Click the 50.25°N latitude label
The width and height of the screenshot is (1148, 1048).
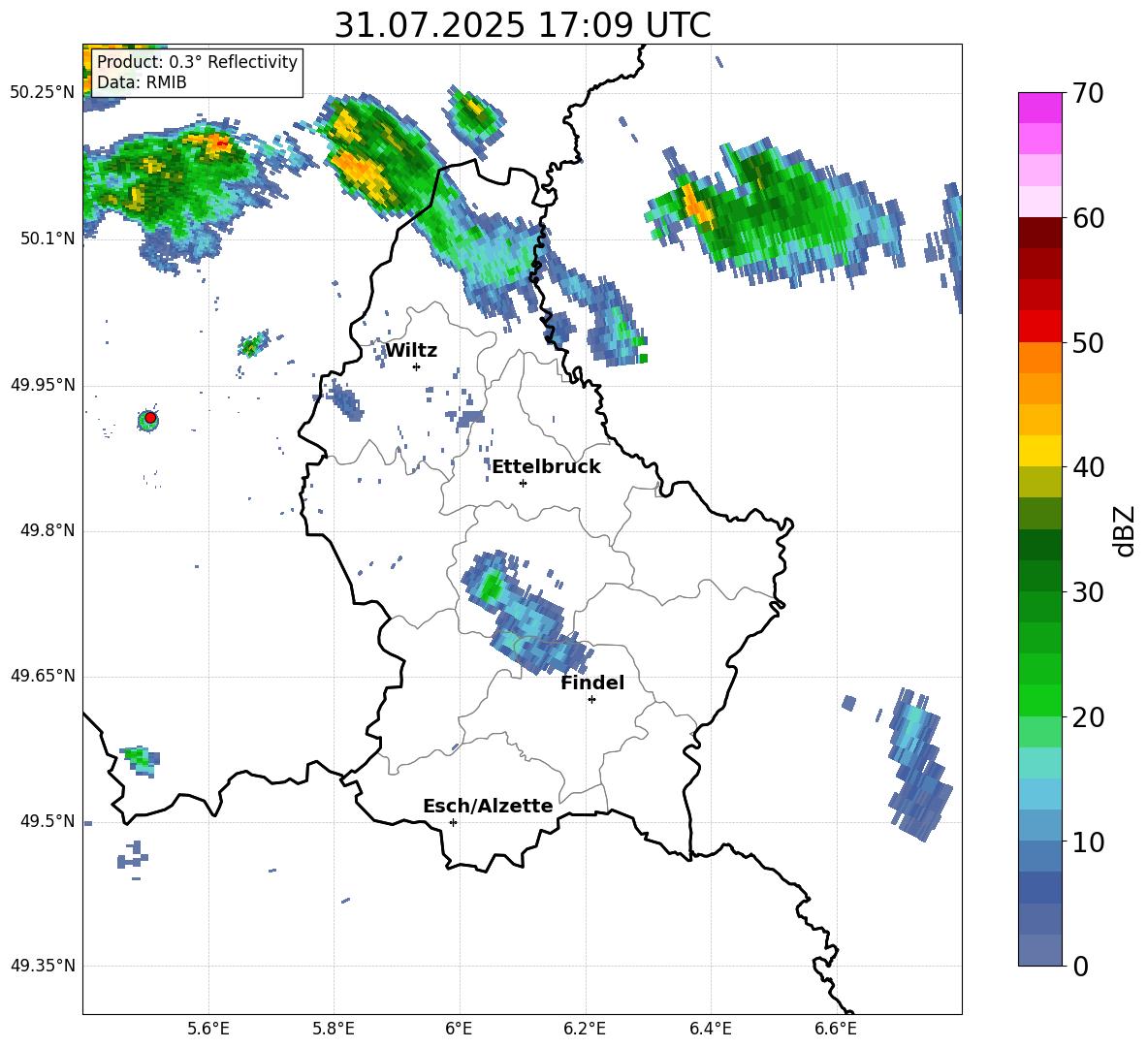click(43, 93)
